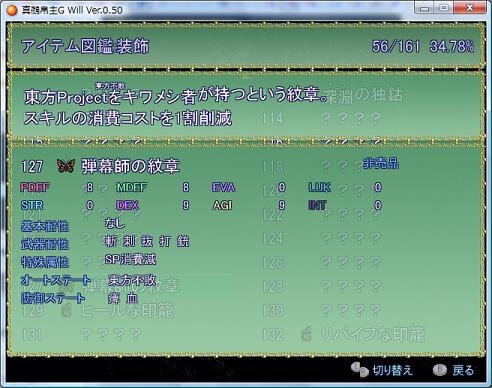The height and width of the screenshot is (388, 492).
Task: Click the 斬 刺 抜 打 銃 resistances
Action: (x=147, y=241)
